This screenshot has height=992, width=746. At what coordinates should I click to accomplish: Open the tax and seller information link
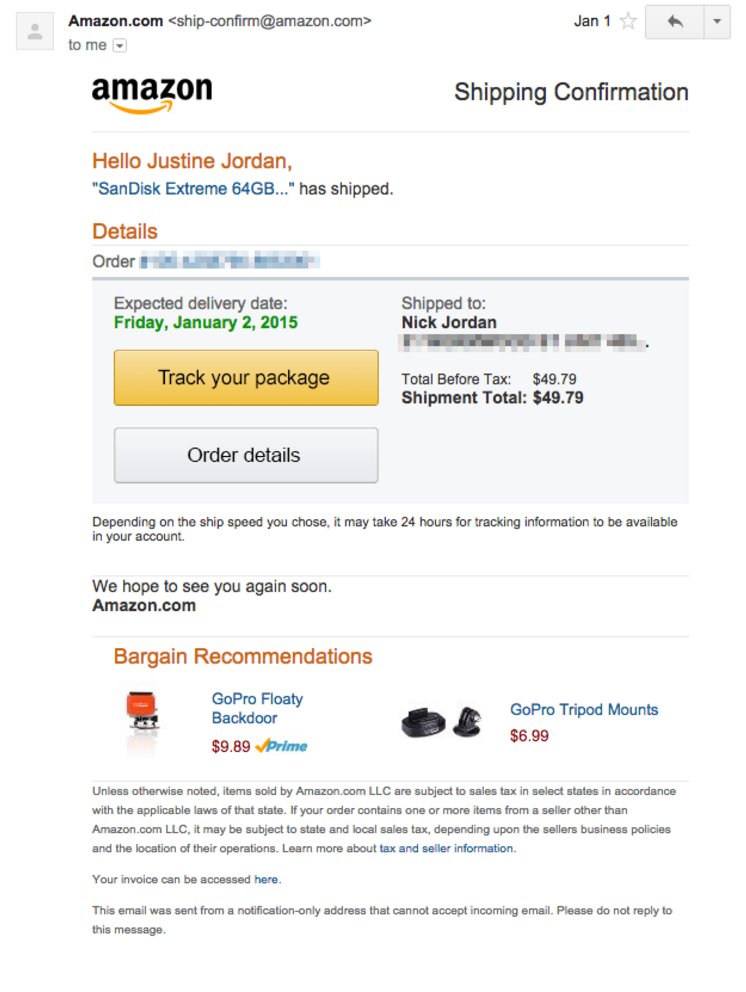pyautogui.click(x=446, y=848)
